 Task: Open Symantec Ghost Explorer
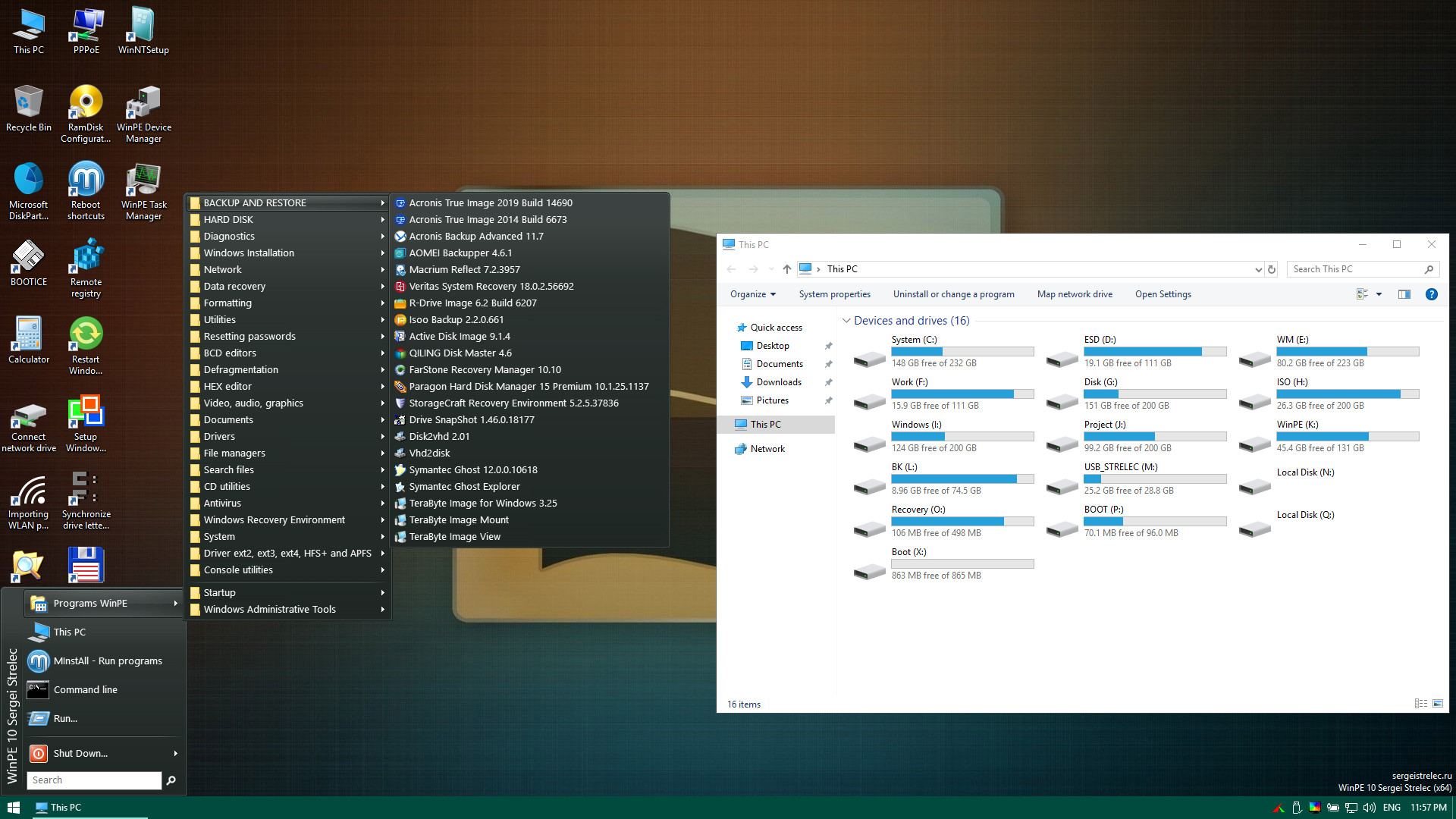click(464, 486)
